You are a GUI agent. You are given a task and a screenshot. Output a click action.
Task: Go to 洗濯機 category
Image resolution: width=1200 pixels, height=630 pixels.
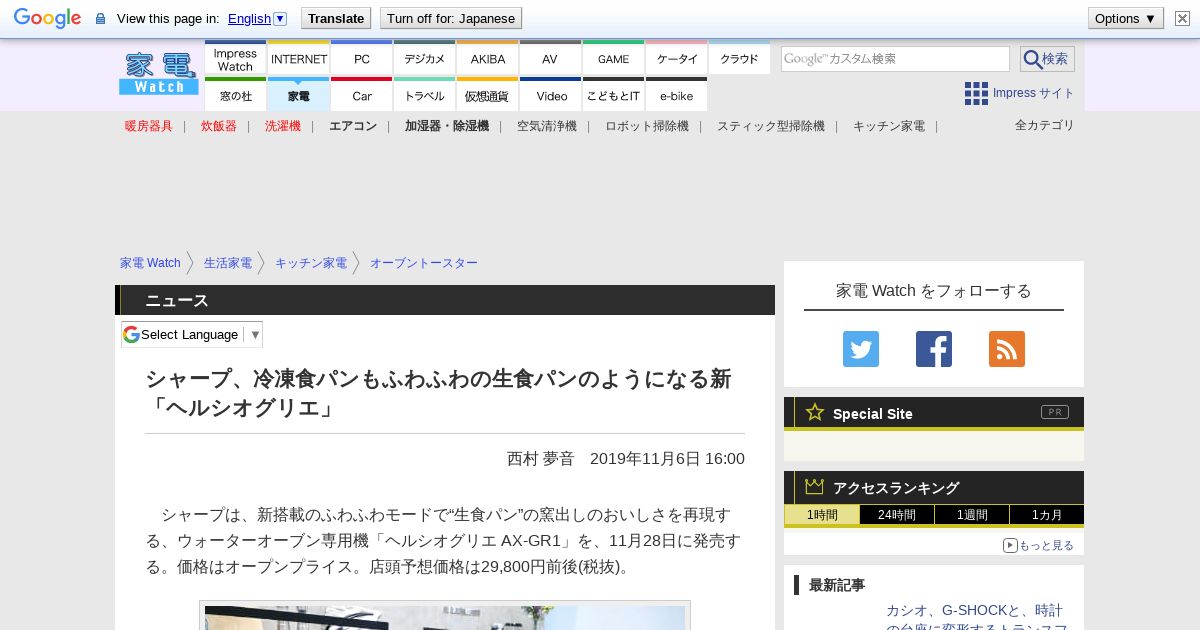click(283, 126)
